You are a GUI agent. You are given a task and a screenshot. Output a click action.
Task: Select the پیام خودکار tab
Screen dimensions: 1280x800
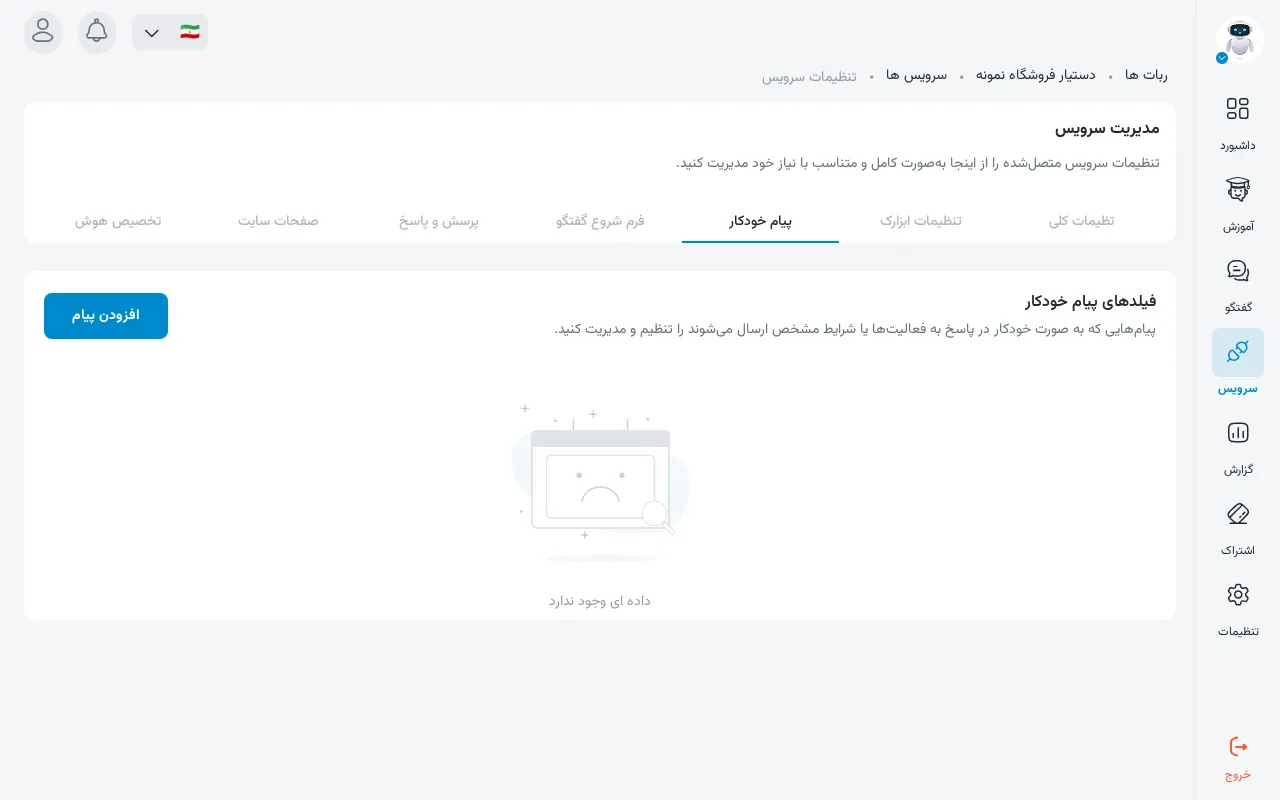[761, 220]
